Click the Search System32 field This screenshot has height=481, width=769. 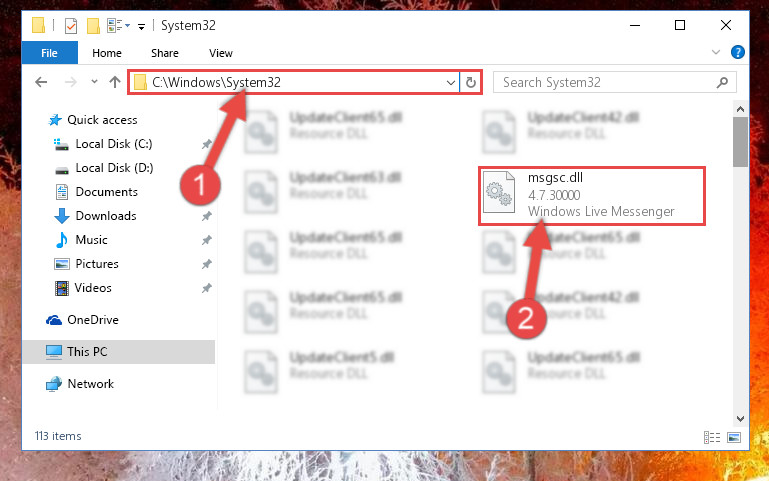coord(607,82)
